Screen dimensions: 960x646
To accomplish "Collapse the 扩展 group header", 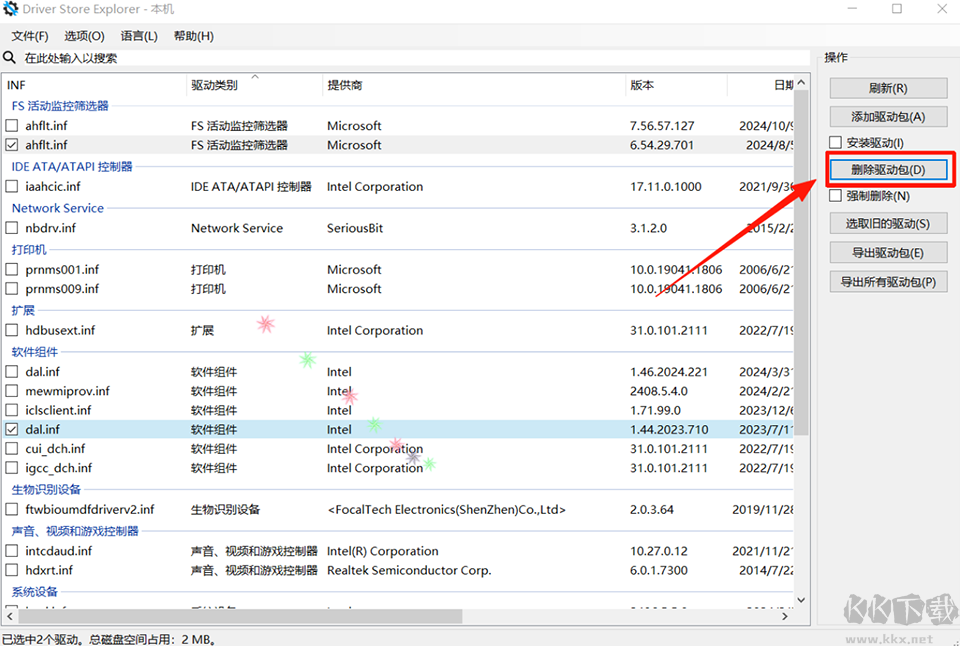I will (23, 310).
